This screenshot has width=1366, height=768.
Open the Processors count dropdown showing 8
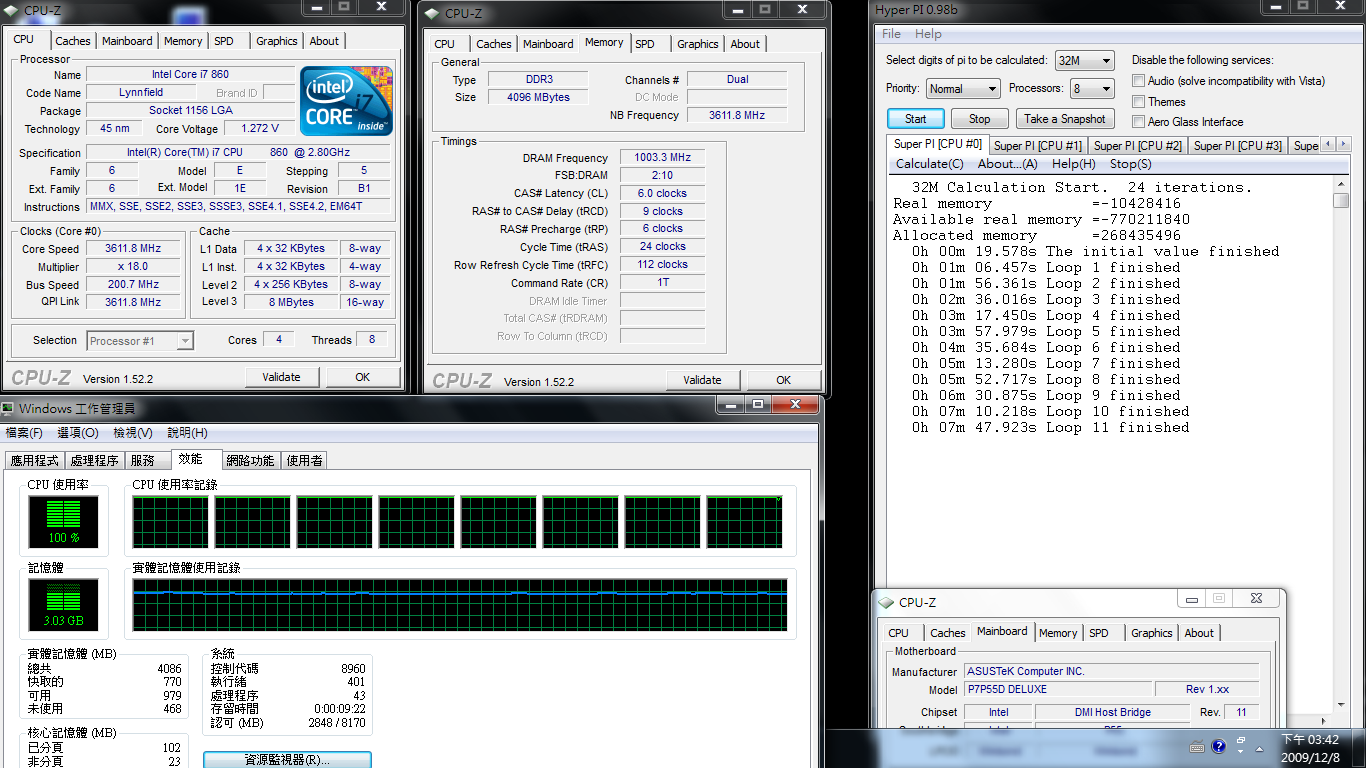pyautogui.click(x=1091, y=88)
